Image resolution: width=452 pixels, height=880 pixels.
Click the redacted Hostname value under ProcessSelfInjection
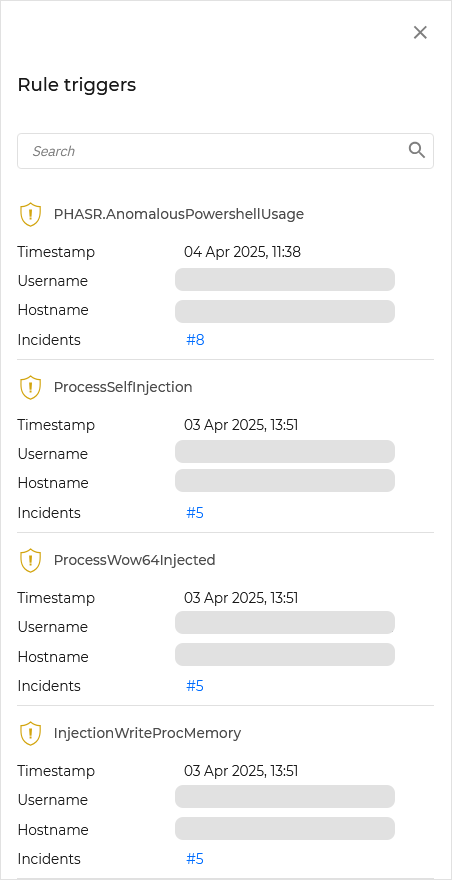285,480
